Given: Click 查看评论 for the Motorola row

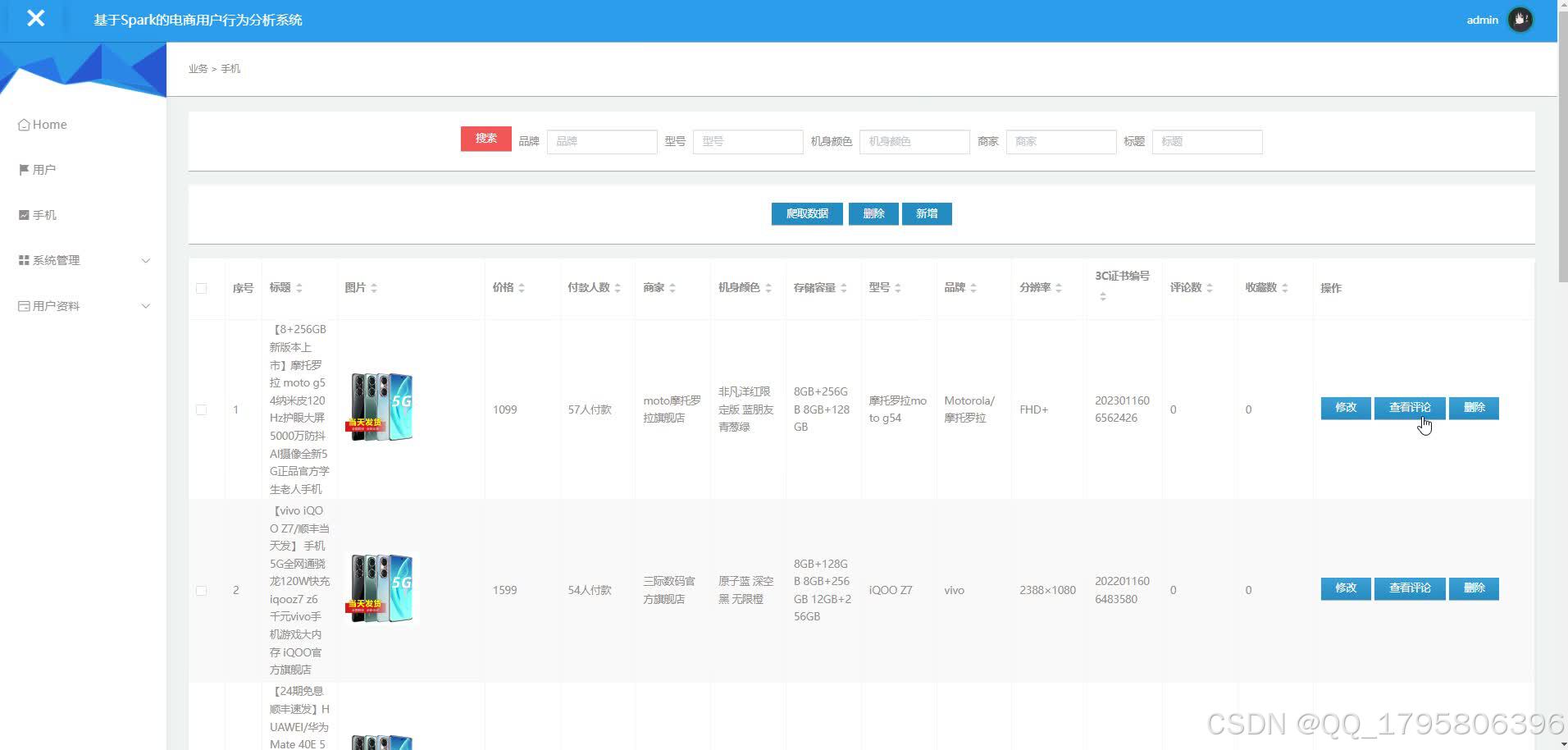Looking at the screenshot, I should coord(1410,408).
